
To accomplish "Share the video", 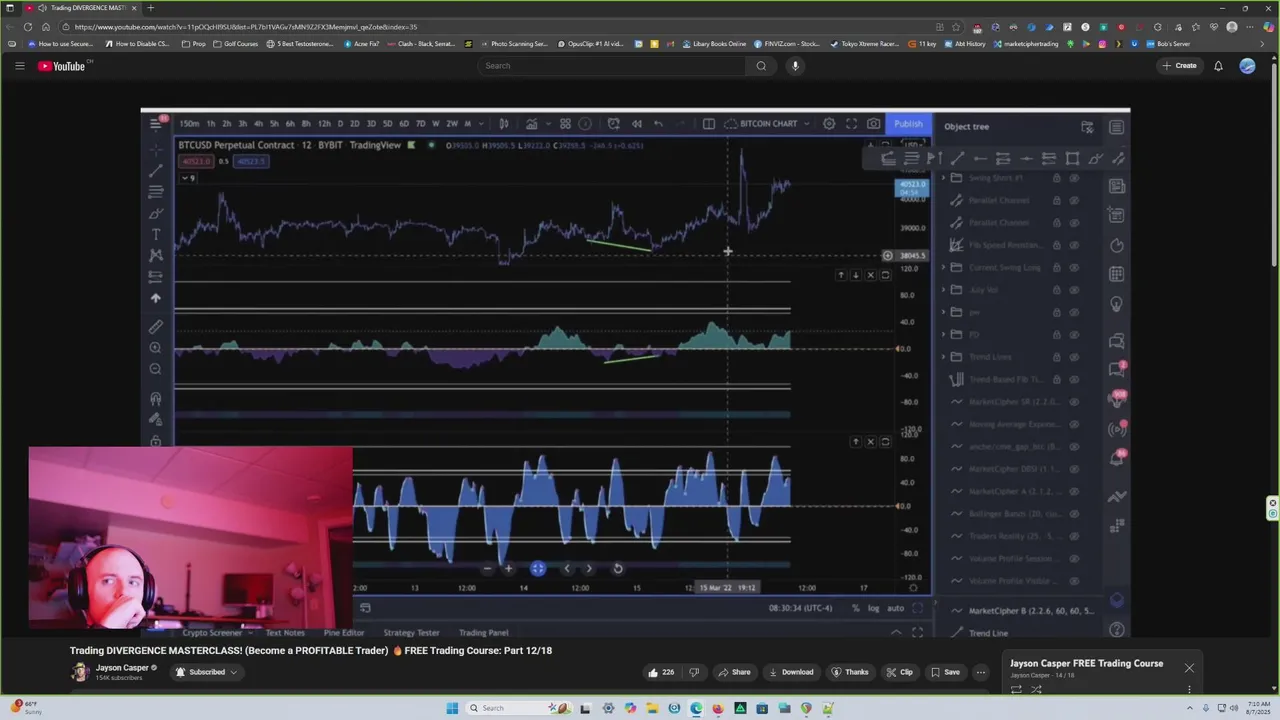I will coord(734,672).
